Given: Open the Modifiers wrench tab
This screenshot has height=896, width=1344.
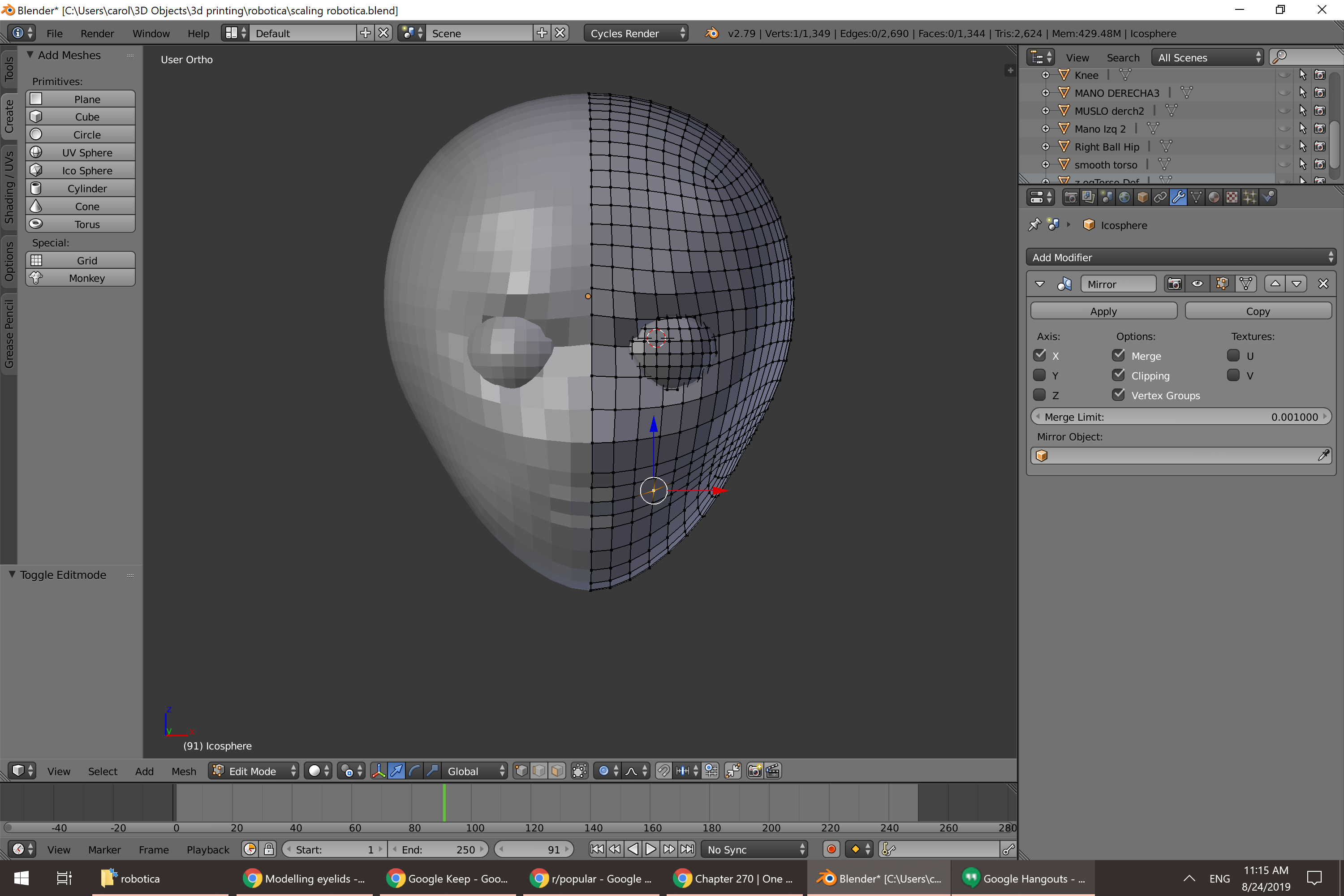Looking at the screenshot, I should point(1178,197).
